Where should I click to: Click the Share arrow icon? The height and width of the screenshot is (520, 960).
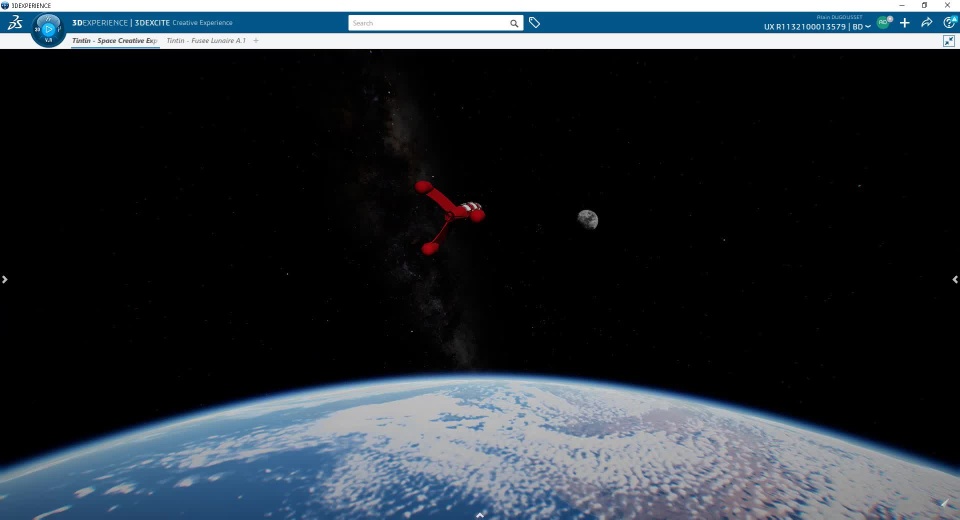[926, 23]
